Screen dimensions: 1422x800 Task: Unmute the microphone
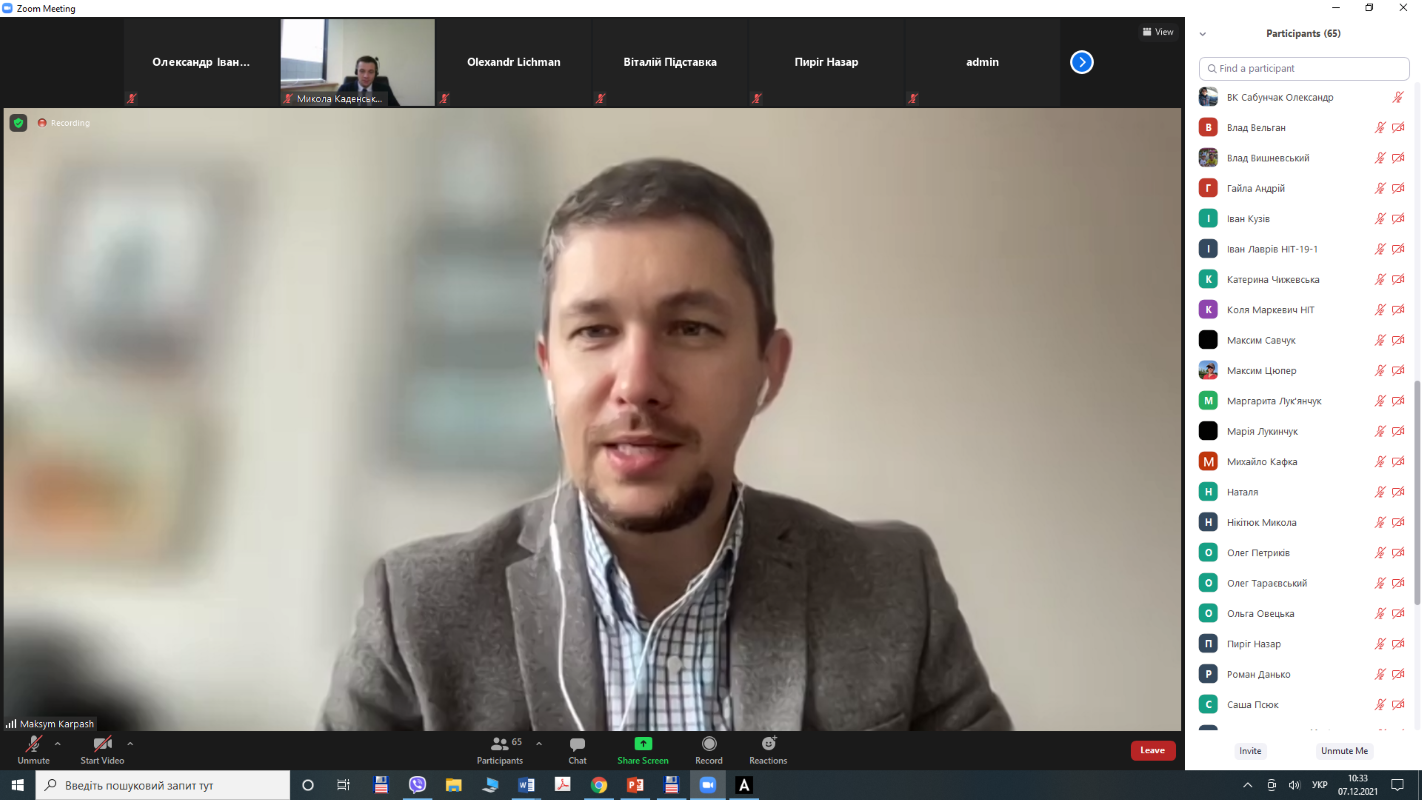coord(33,745)
